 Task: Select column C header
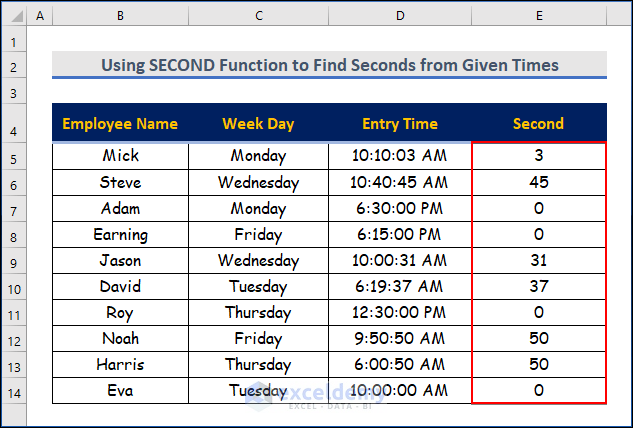pos(258,16)
